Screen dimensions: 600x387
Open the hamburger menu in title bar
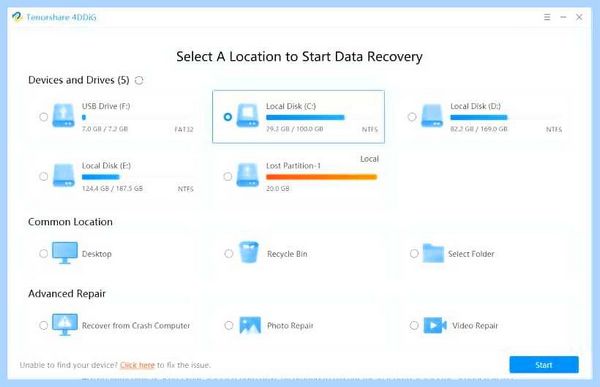click(547, 17)
